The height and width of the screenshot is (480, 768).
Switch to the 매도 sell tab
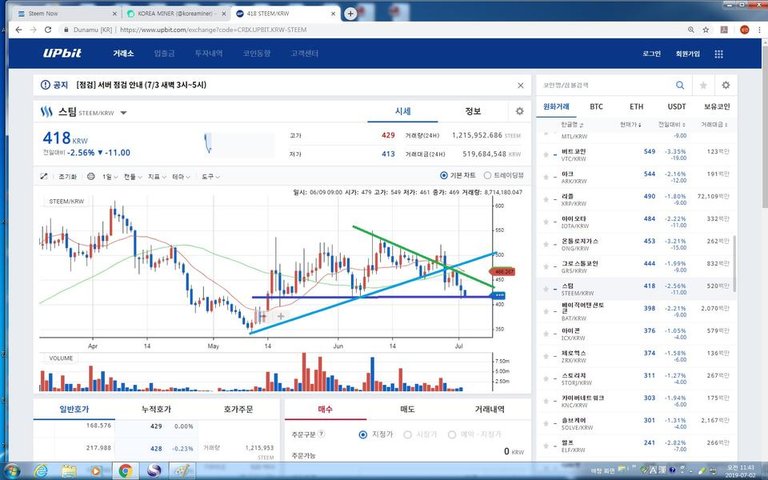[x=408, y=409]
